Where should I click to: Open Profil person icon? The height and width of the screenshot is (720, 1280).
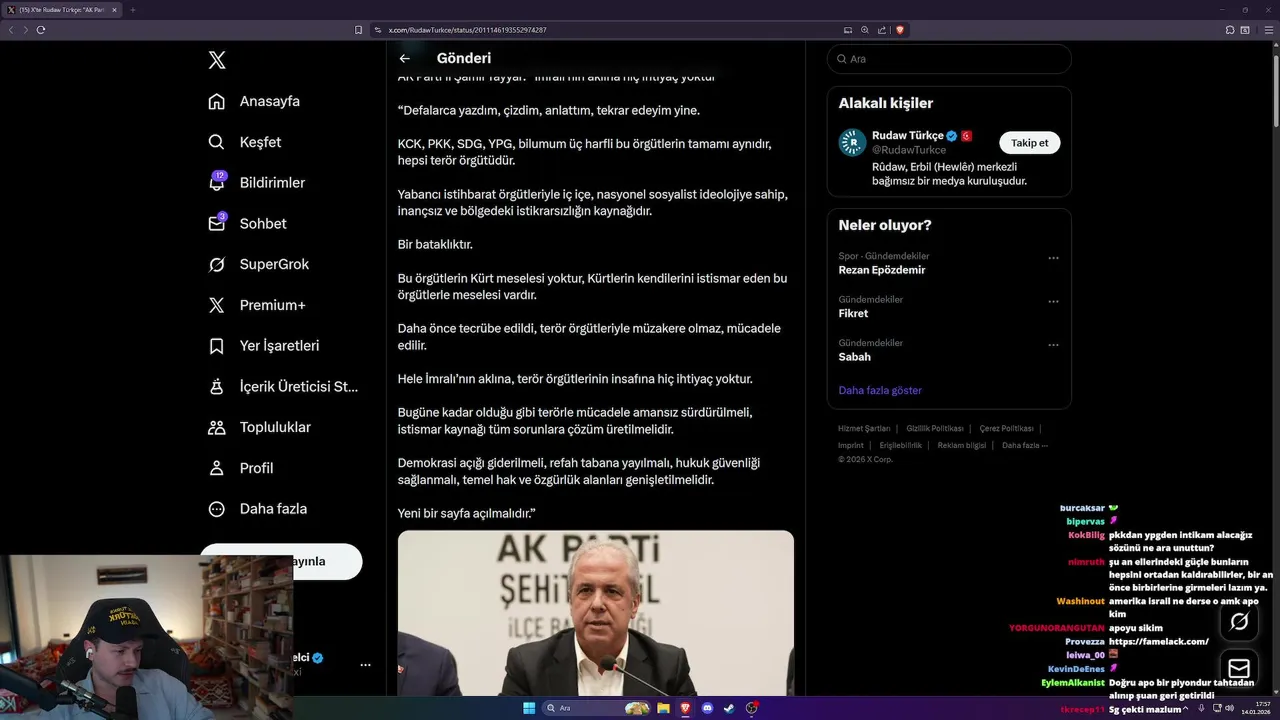coord(216,468)
